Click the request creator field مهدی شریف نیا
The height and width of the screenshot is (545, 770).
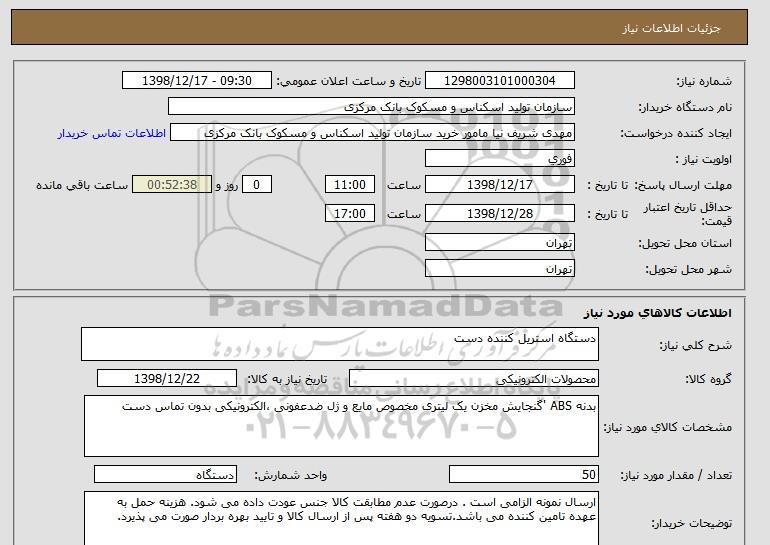click(372, 133)
